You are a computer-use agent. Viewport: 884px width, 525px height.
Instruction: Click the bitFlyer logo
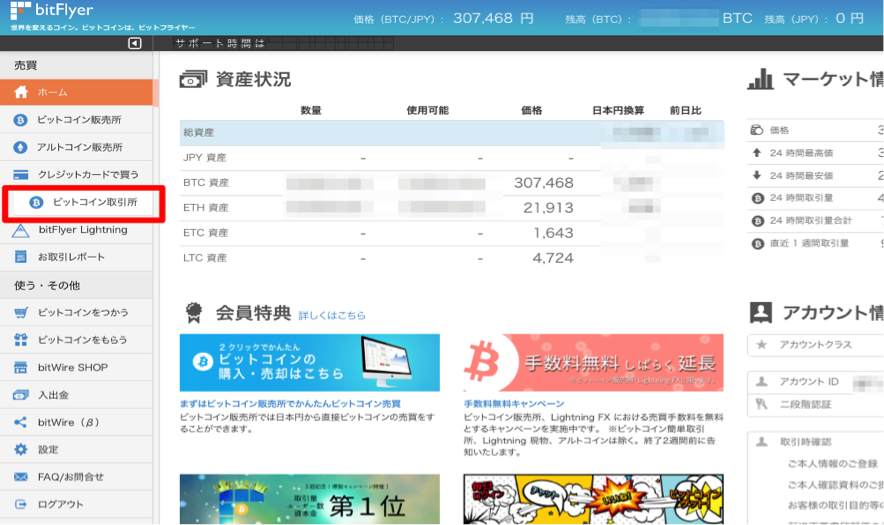pos(52,10)
